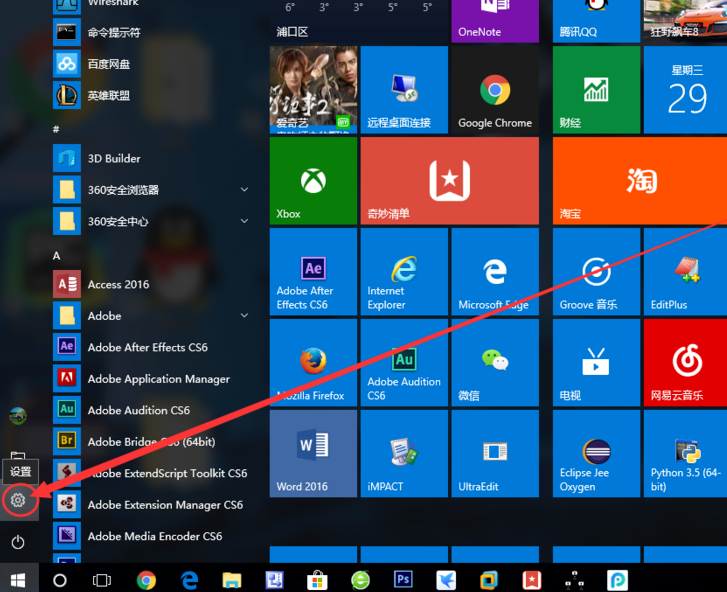Screen dimensions: 727x592
Task: Click the A letter group header
Action: coord(57,256)
